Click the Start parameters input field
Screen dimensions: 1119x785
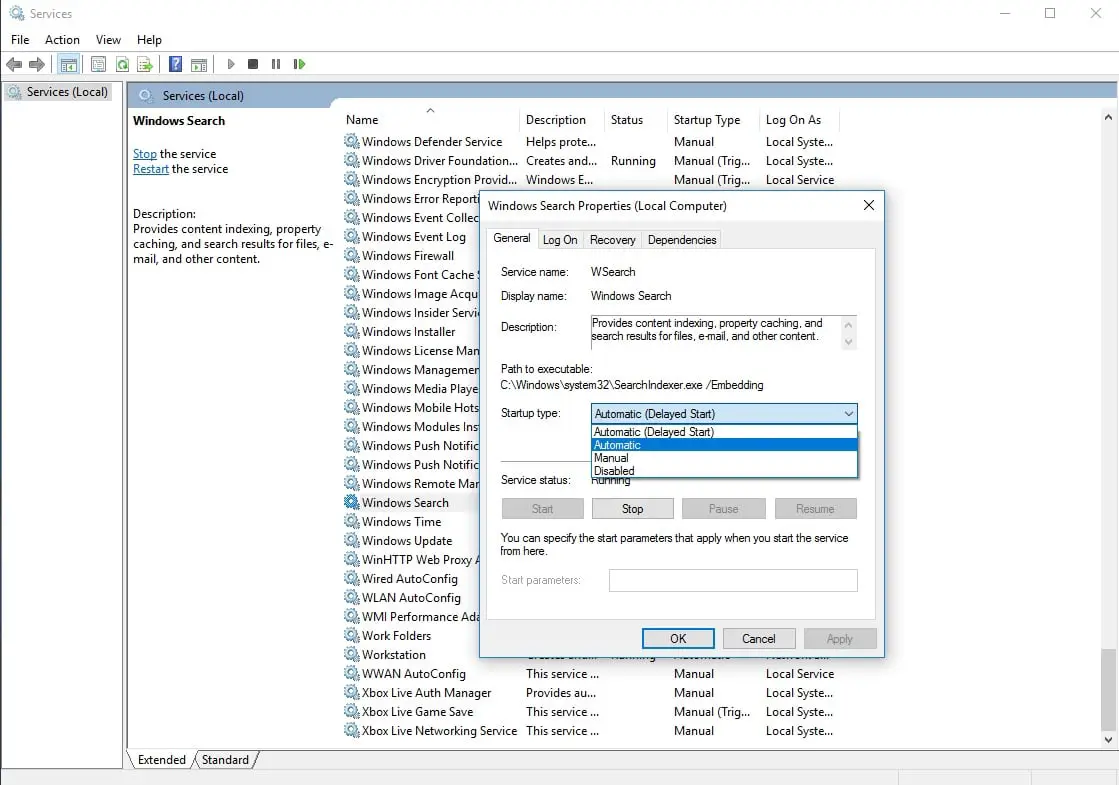[733, 580]
